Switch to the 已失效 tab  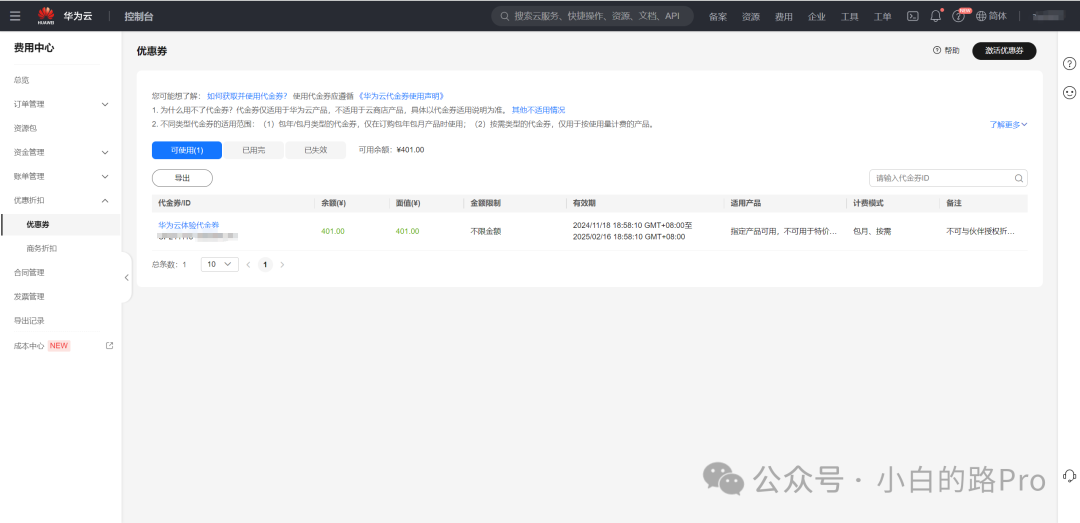315,150
